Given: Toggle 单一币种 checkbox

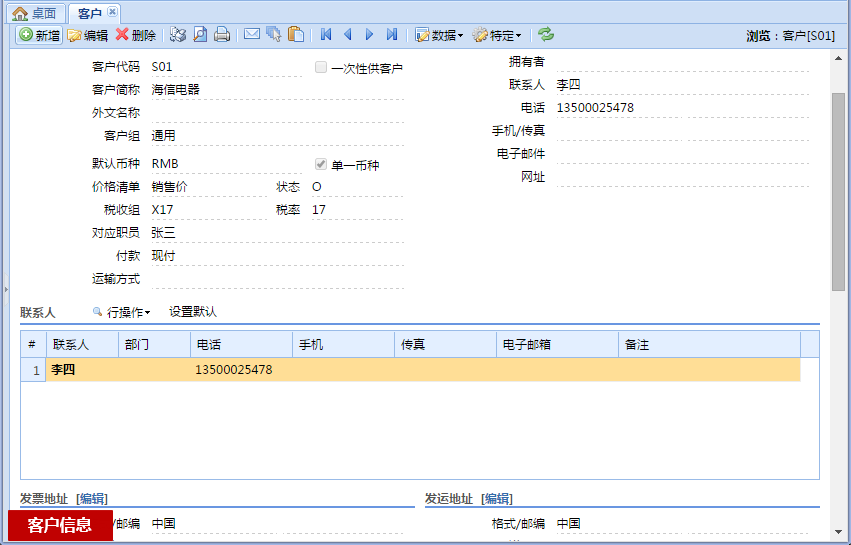Looking at the screenshot, I should click(321, 164).
